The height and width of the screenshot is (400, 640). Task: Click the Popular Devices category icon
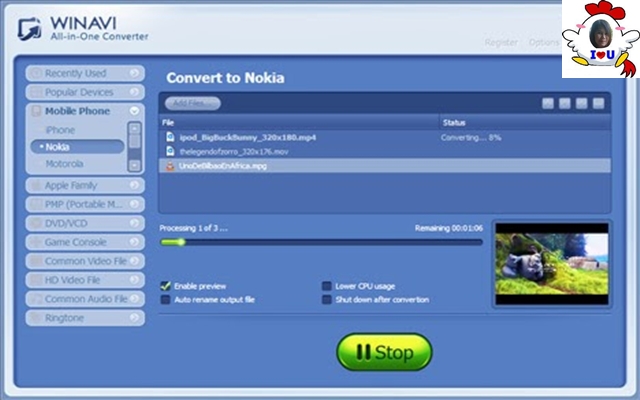(36, 92)
